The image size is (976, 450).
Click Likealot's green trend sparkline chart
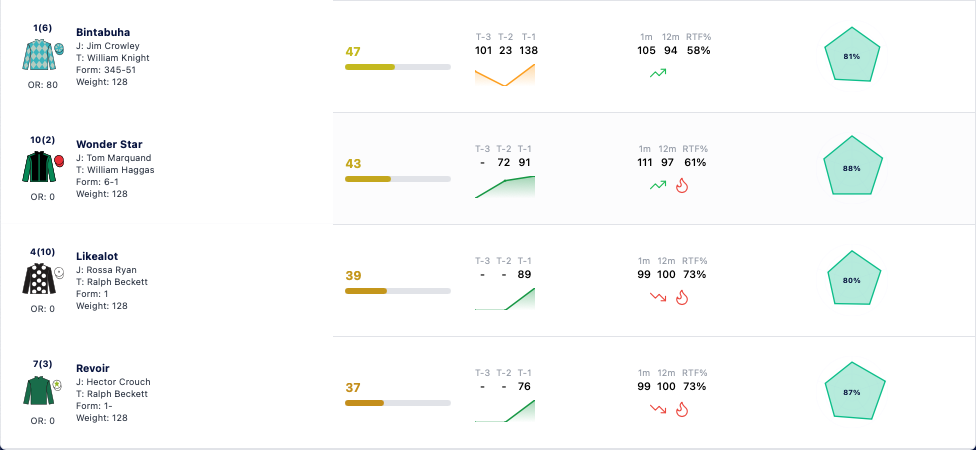(x=505, y=299)
